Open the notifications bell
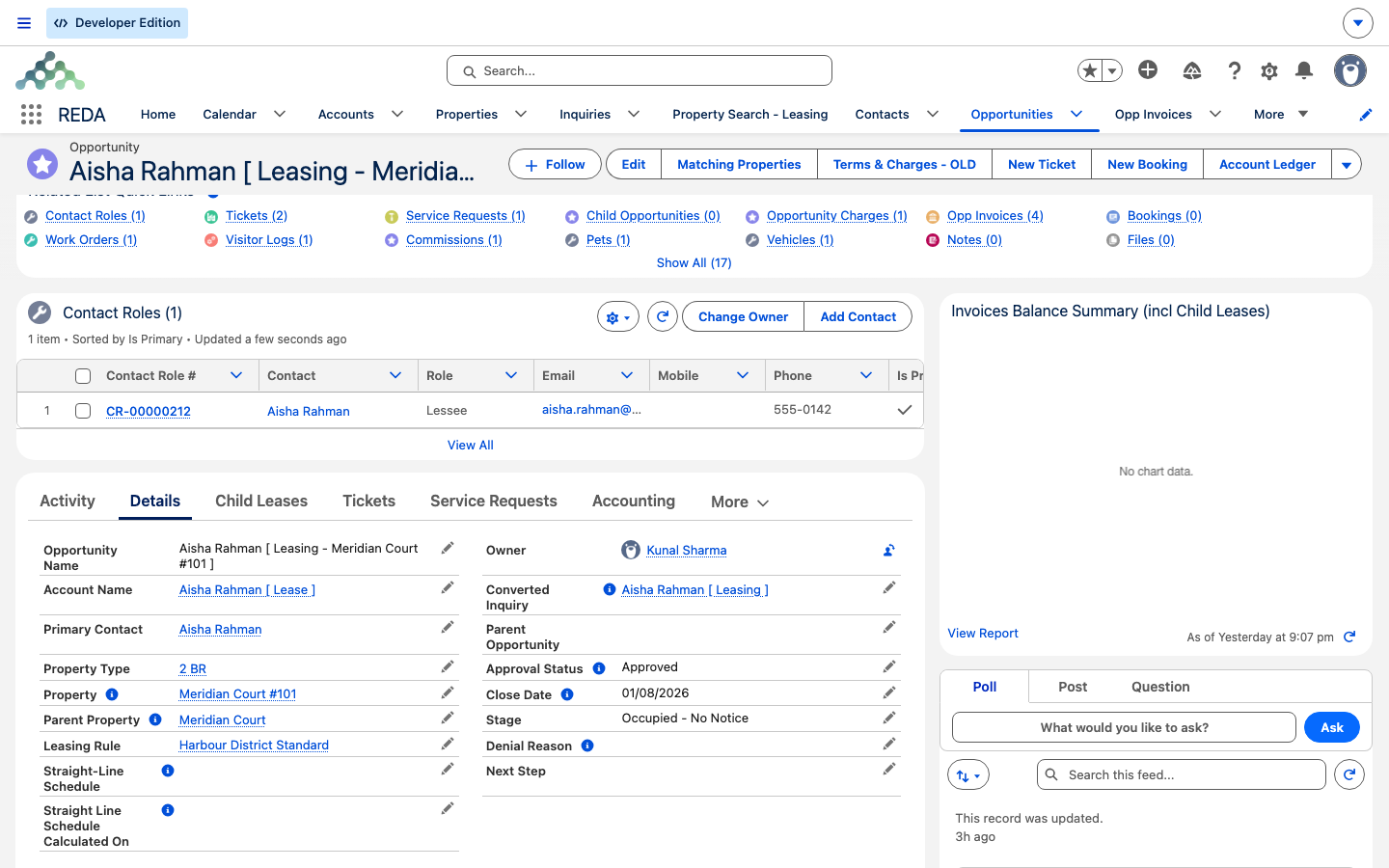Viewport: 1389px width, 868px height. point(1304,70)
